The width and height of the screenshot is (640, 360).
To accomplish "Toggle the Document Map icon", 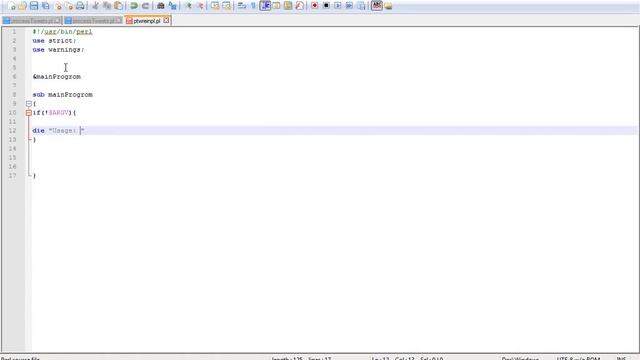I will tap(288, 6).
